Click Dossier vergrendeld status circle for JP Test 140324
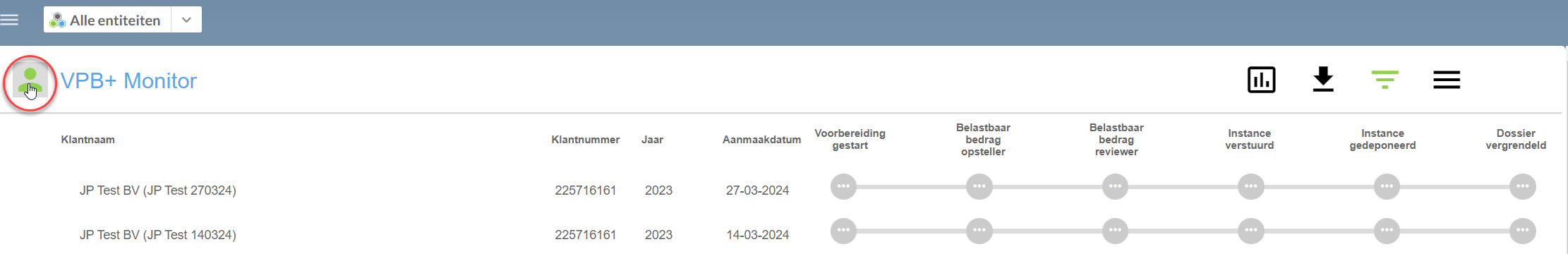This screenshot has height=254, width=1568. pos(1523,231)
